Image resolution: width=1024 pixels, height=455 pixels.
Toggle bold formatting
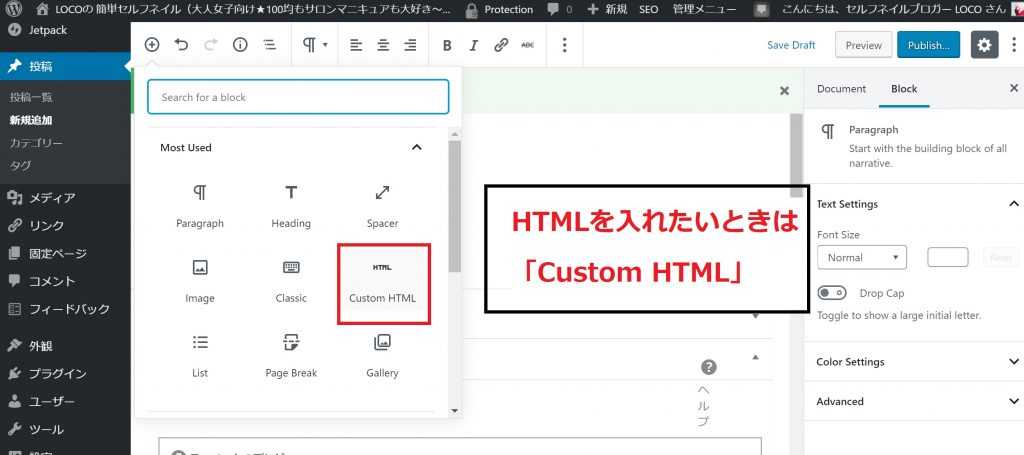[447, 45]
